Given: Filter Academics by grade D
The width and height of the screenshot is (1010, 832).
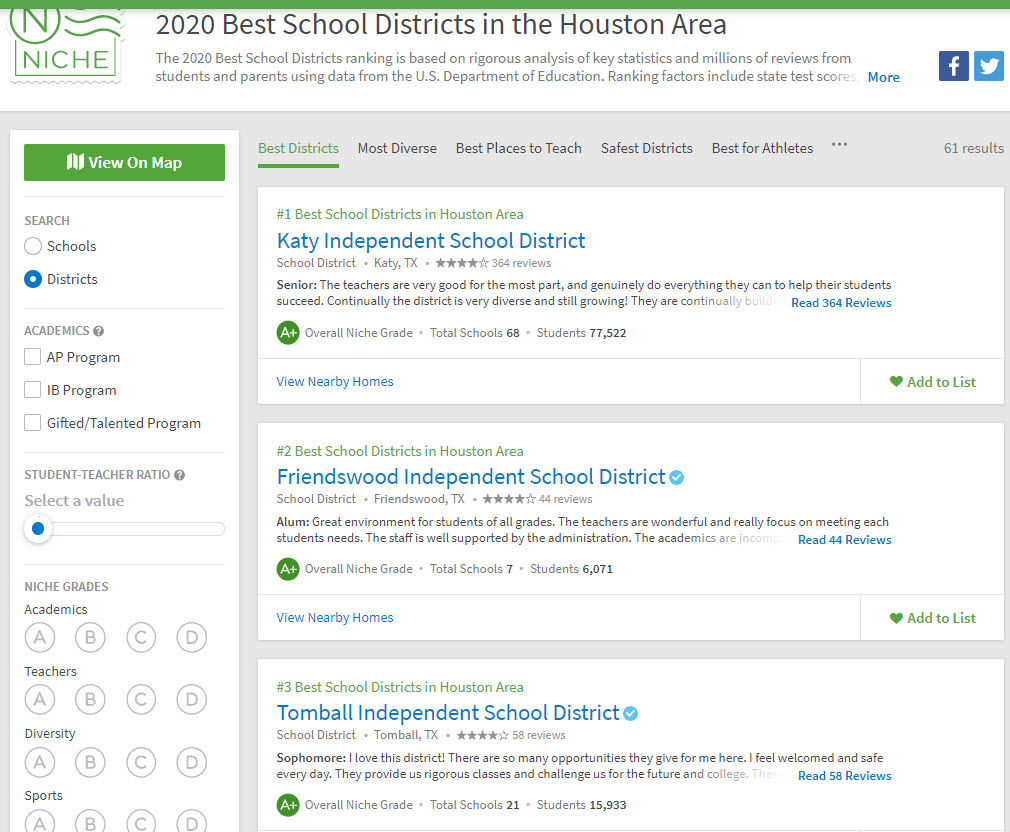Looking at the screenshot, I should pyautogui.click(x=192, y=638).
